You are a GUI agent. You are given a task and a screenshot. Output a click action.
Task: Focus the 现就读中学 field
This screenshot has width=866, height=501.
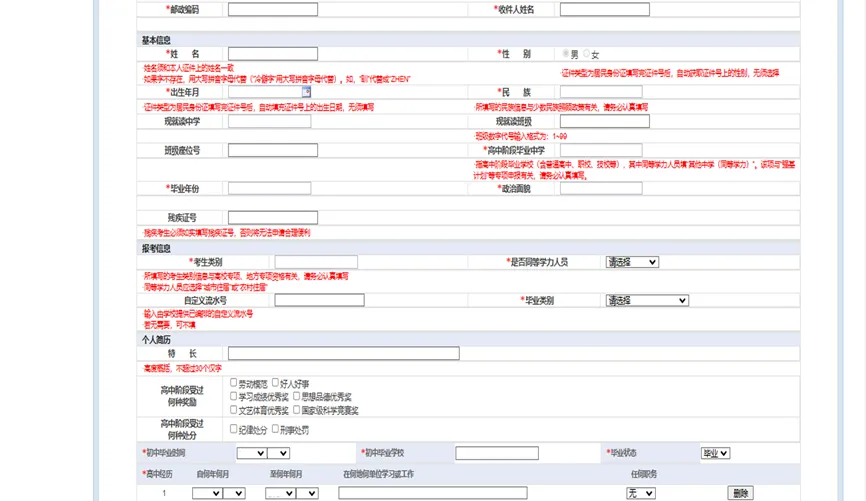[270, 122]
